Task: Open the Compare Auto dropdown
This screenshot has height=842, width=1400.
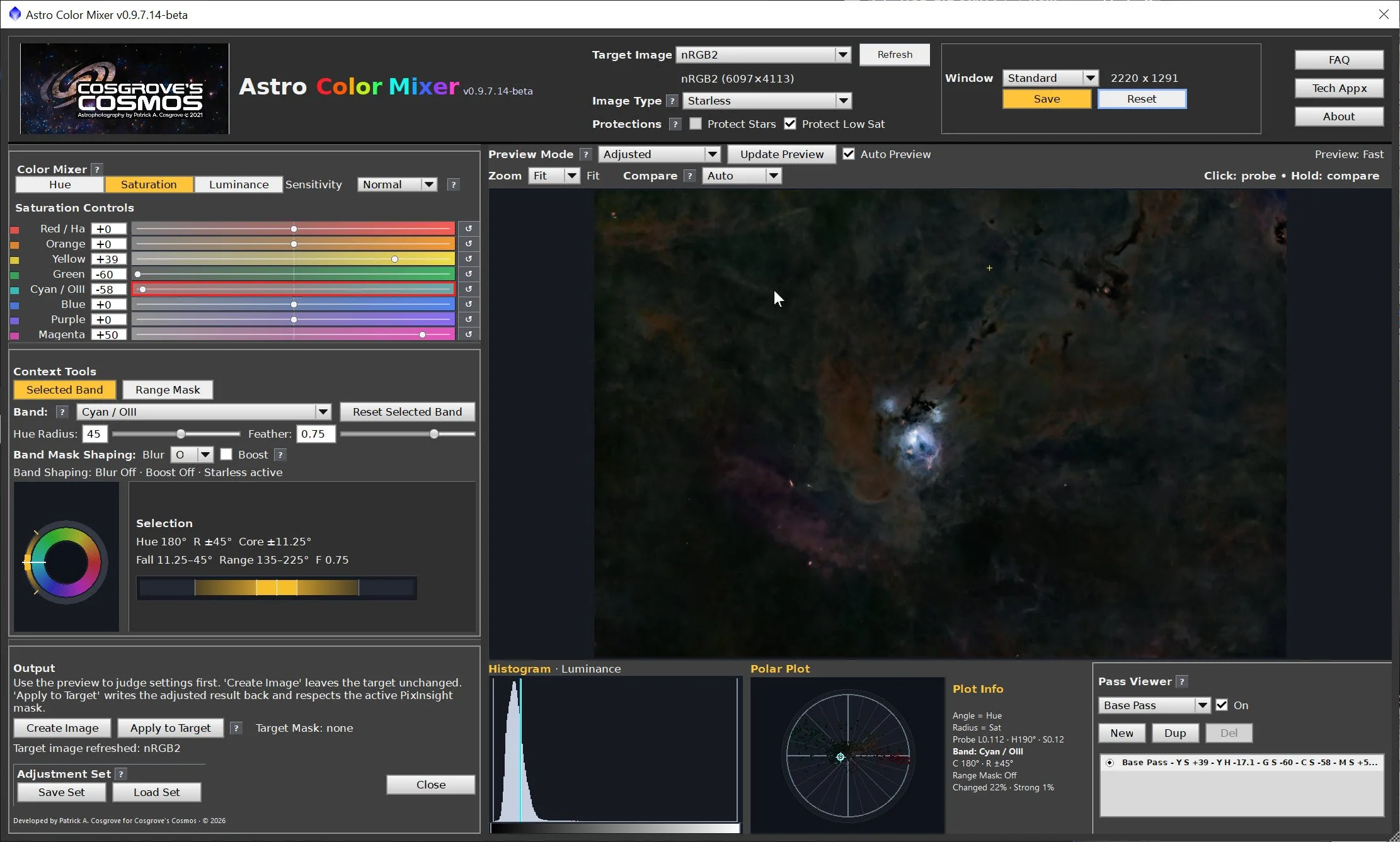Action: pos(742,176)
